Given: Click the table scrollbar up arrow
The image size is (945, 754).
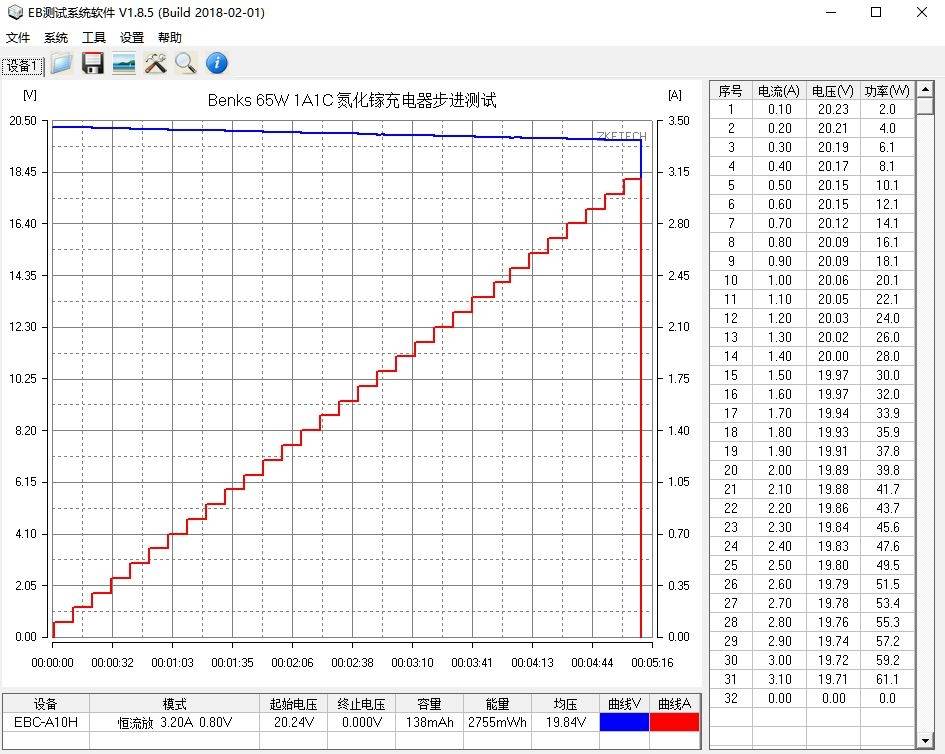Looking at the screenshot, I should (925, 90).
